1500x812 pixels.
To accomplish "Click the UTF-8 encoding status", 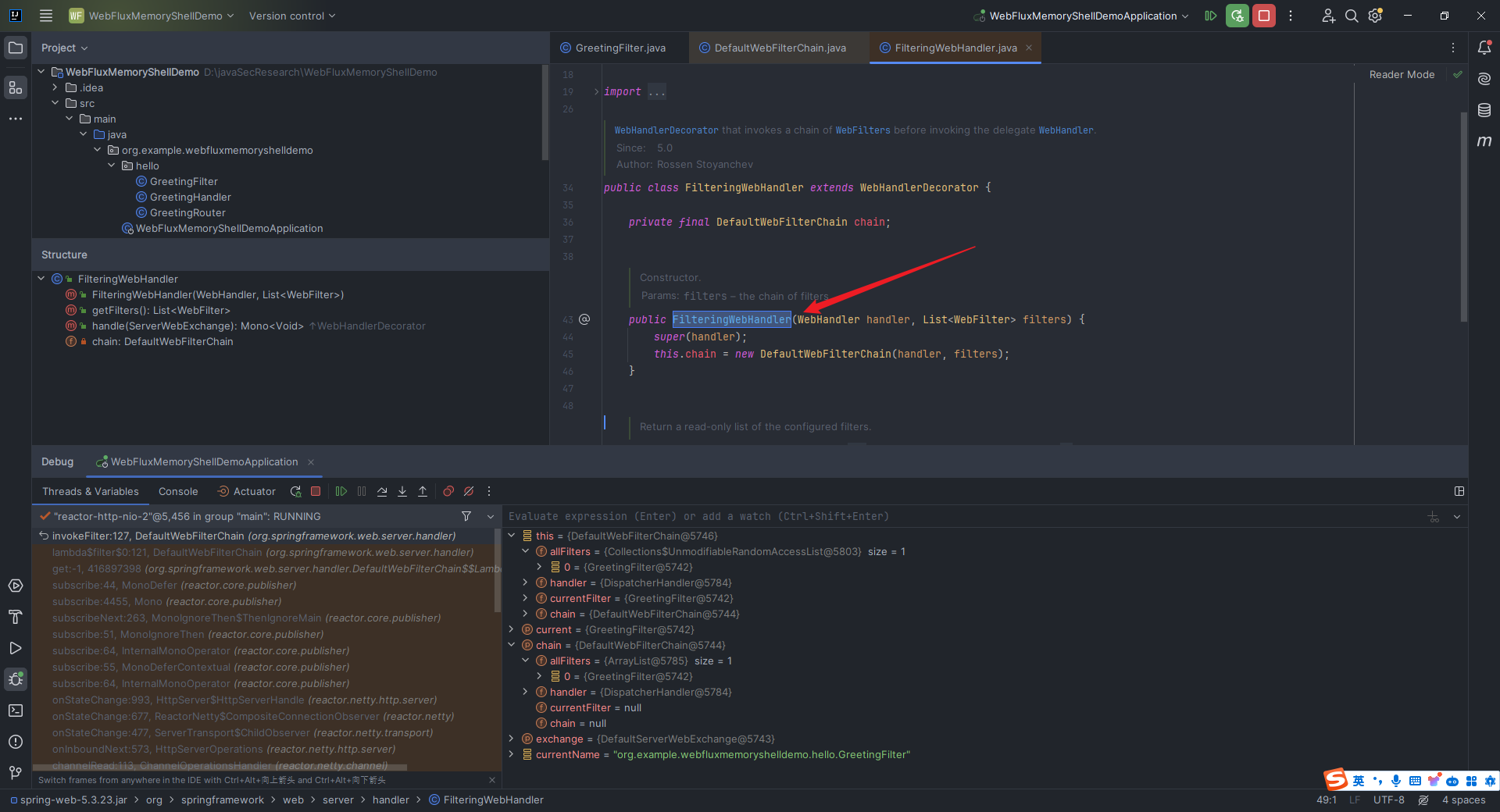I will click(x=1388, y=800).
